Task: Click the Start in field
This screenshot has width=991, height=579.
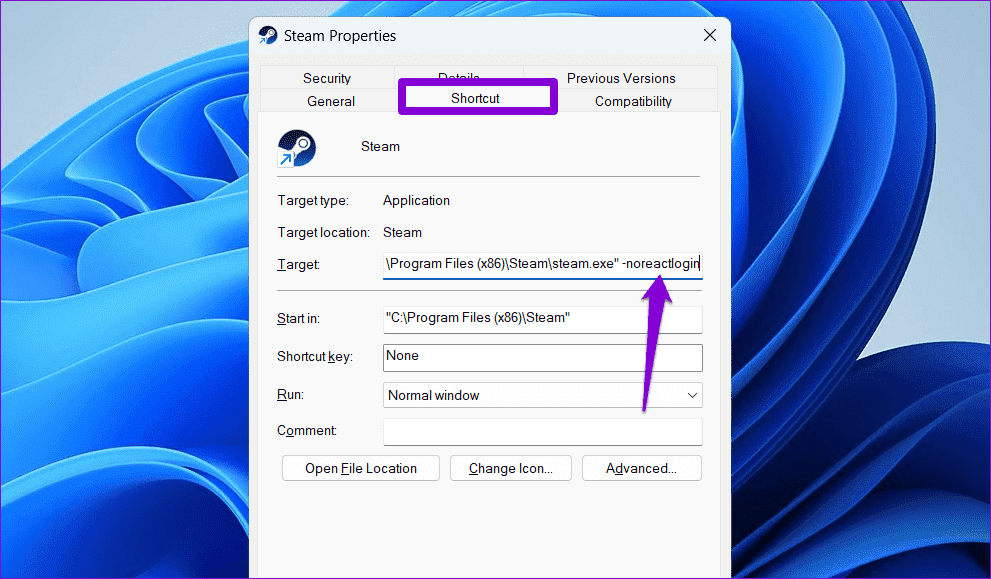Action: [x=542, y=319]
